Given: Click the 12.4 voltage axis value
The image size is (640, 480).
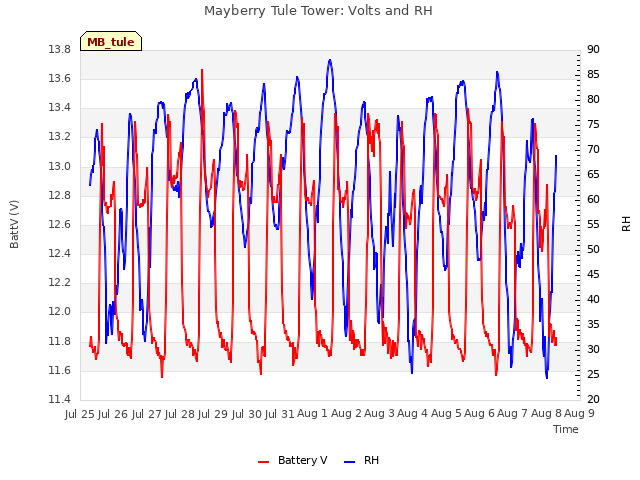Looking at the screenshot, I should (59, 254).
